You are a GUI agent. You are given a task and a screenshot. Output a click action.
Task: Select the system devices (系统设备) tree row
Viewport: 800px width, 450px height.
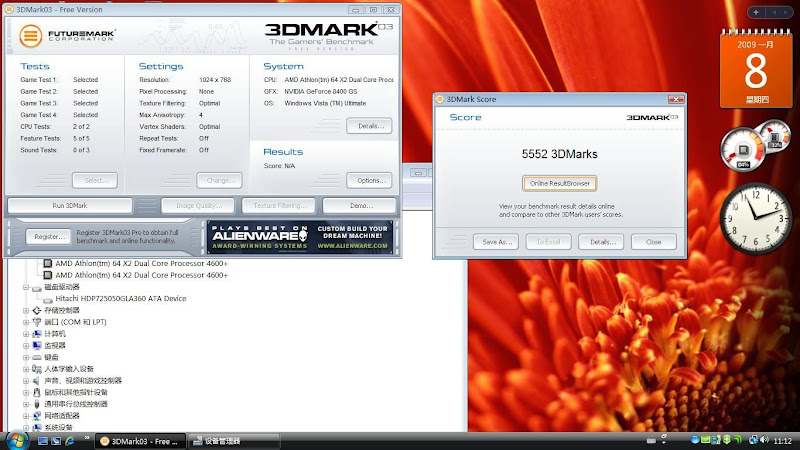point(58,428)
